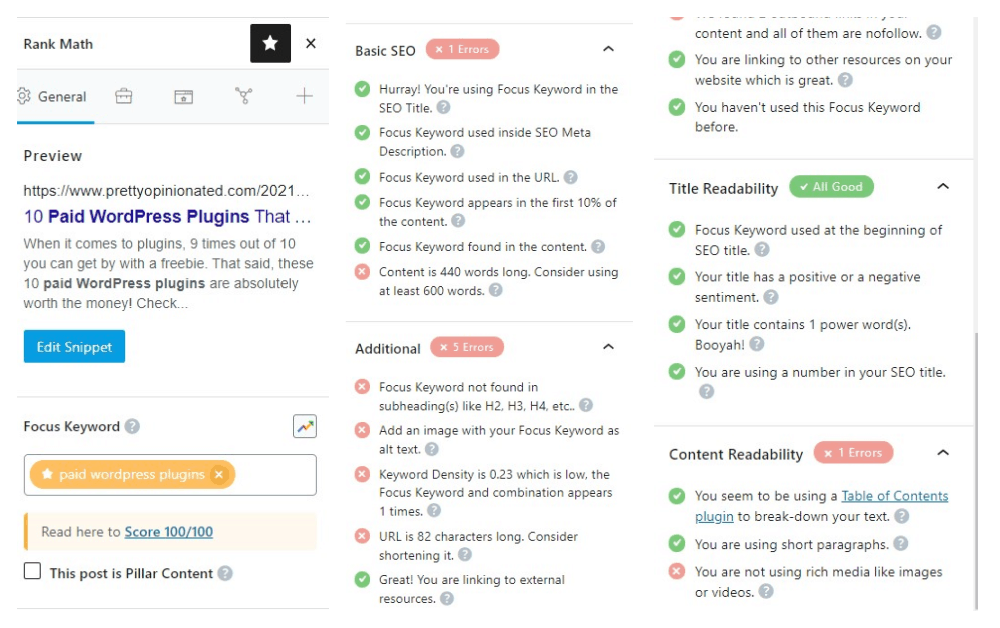
Task: Click the star favorite icon in Rank Math header
Action: coord(270,43)
